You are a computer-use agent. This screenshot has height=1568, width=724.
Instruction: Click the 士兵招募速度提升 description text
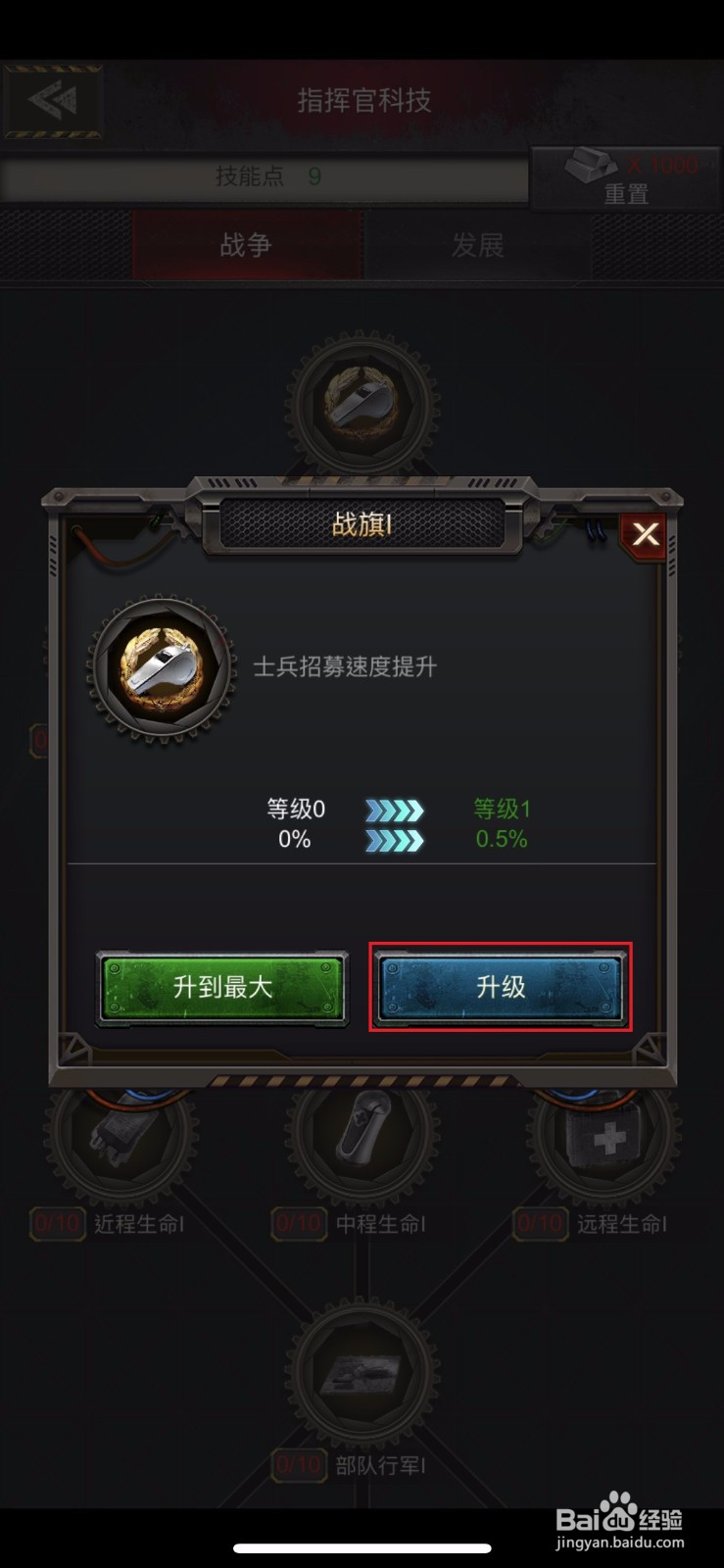coord(345,667)
